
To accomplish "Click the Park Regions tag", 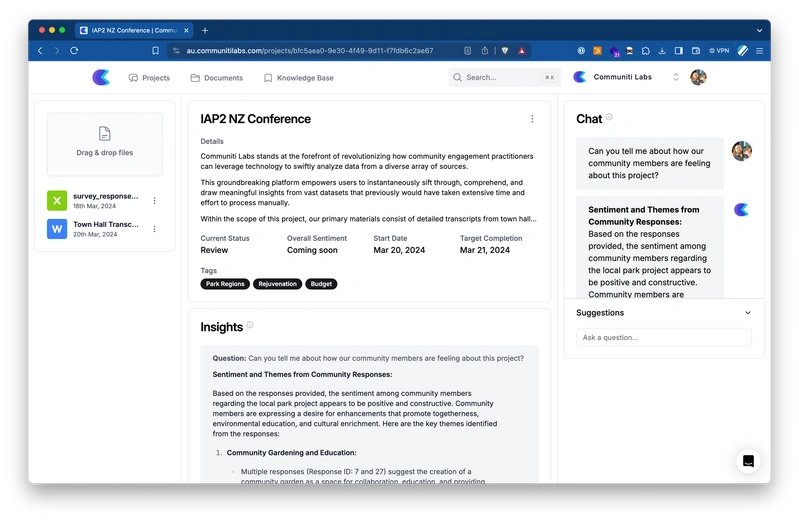I will (x=225, y=284).
